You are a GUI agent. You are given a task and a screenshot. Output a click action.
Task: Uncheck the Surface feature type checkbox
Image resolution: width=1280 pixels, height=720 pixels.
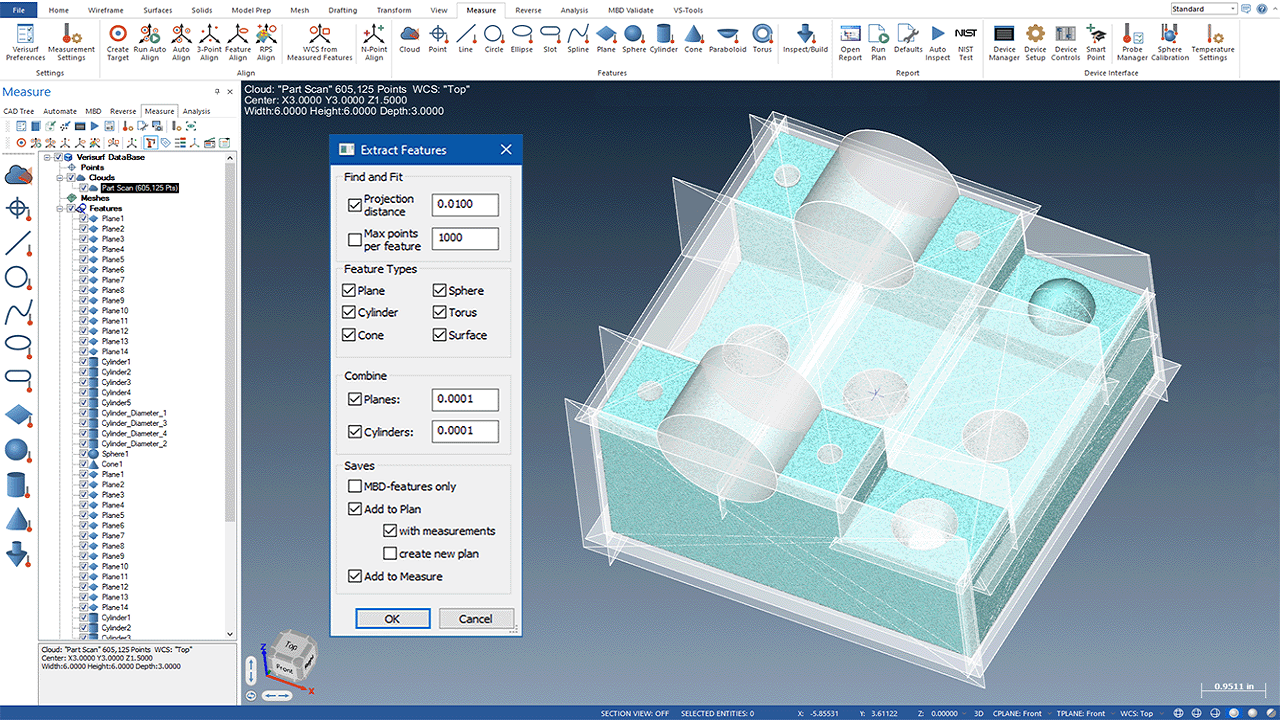click(x=440, y=335)
